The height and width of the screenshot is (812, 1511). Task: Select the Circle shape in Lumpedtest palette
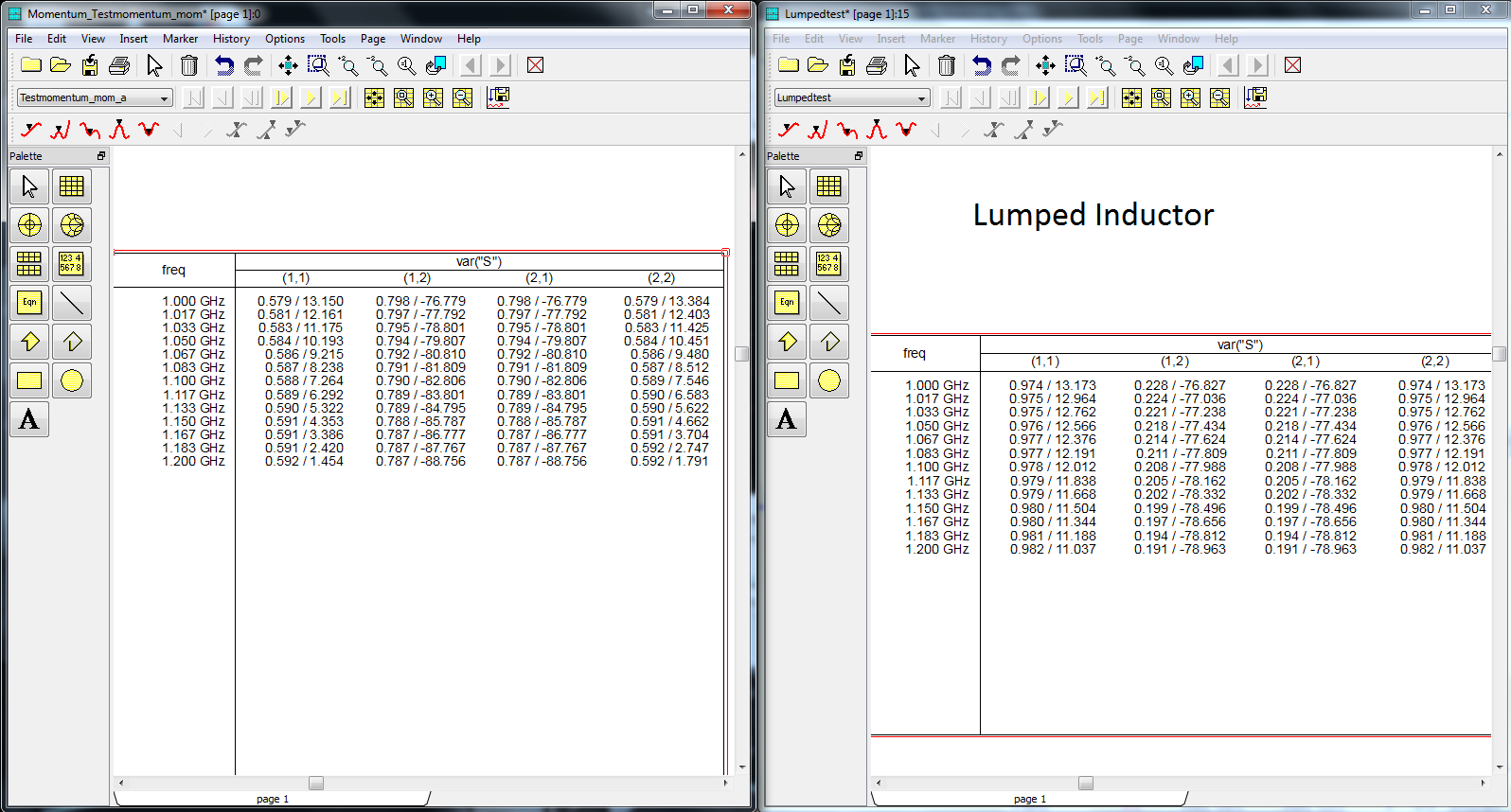(829, 380)
